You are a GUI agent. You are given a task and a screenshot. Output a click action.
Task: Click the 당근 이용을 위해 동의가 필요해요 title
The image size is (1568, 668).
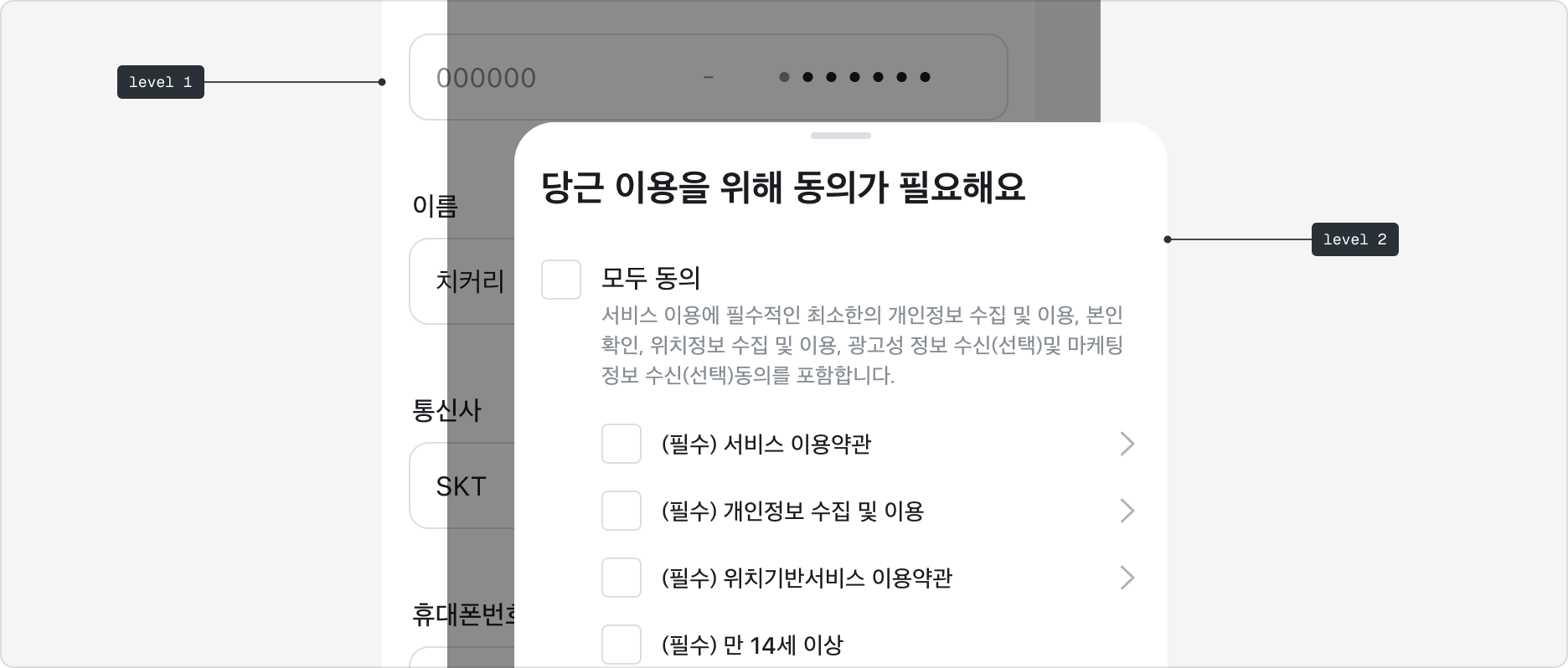coord(786,188)
